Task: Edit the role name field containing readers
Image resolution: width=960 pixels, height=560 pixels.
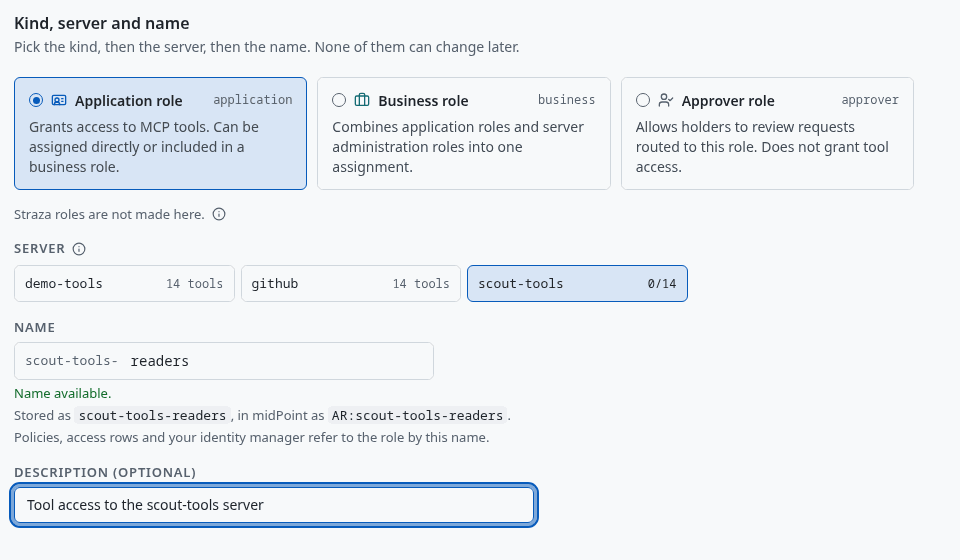Action: (224, 361)
